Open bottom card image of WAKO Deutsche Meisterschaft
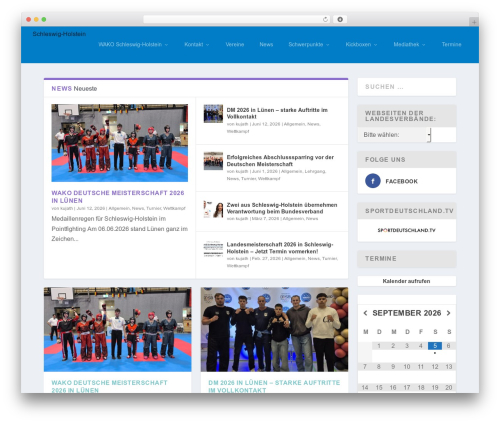This screenshot has width=500, height=423. [118, 329]
